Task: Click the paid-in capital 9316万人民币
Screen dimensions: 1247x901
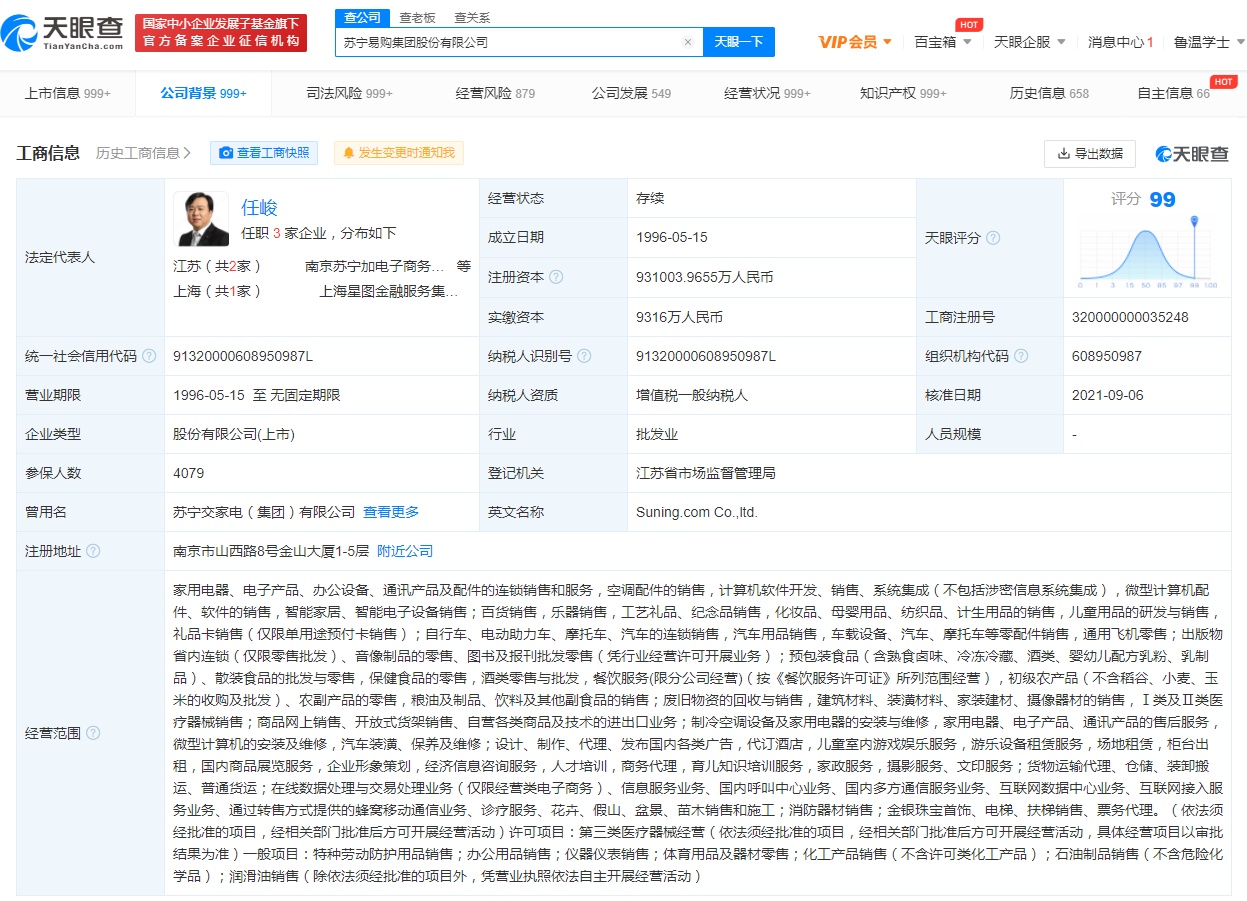Action: [x=679, y=317]
